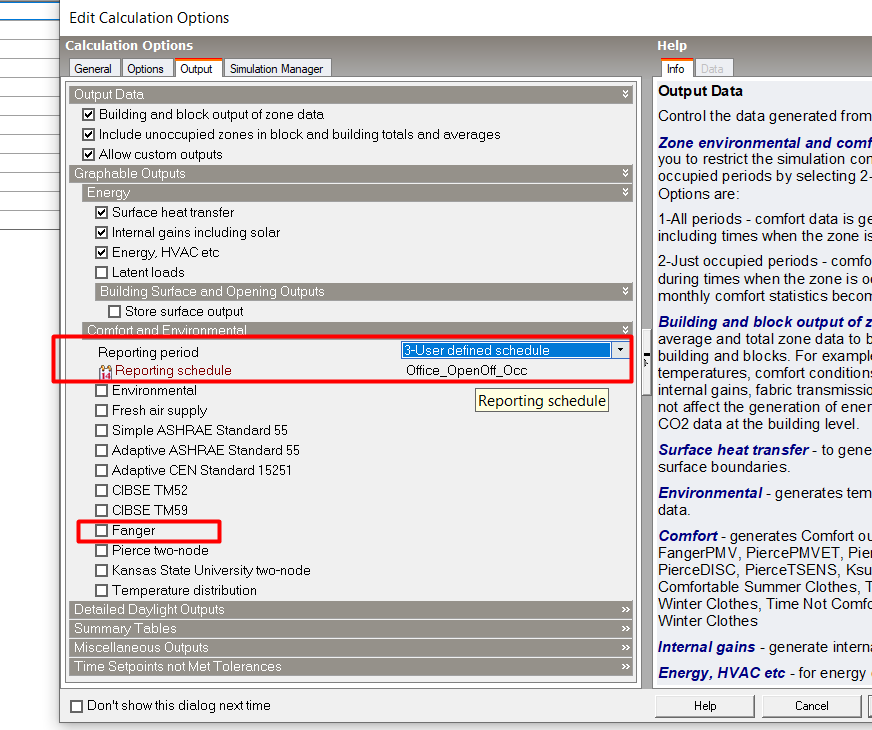
Task: Enable Adaptive CEN Standard 15251
Action: coord(101,470)
